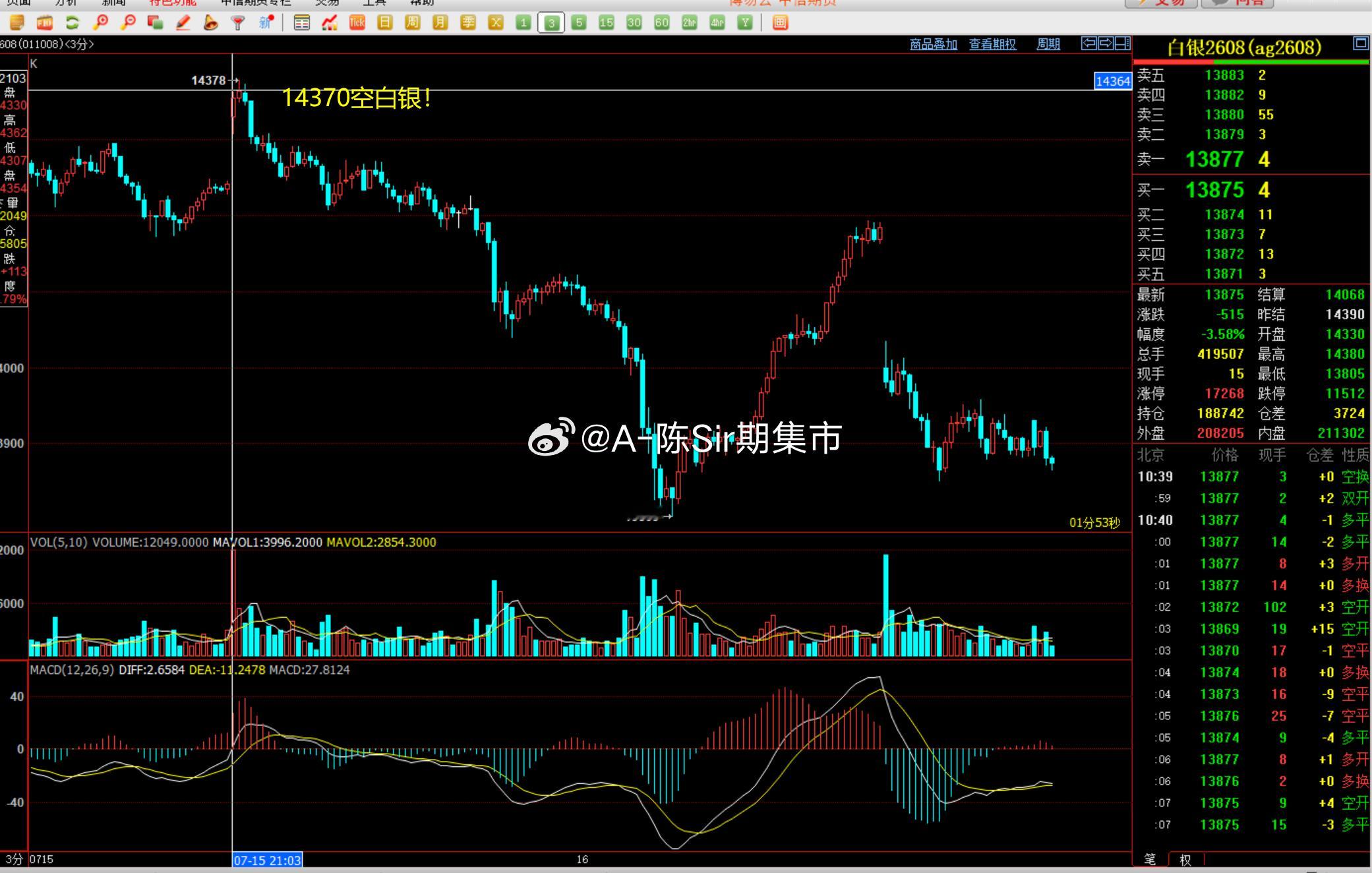Click the MACD(12,26,9) indicator label

(72, 670)
